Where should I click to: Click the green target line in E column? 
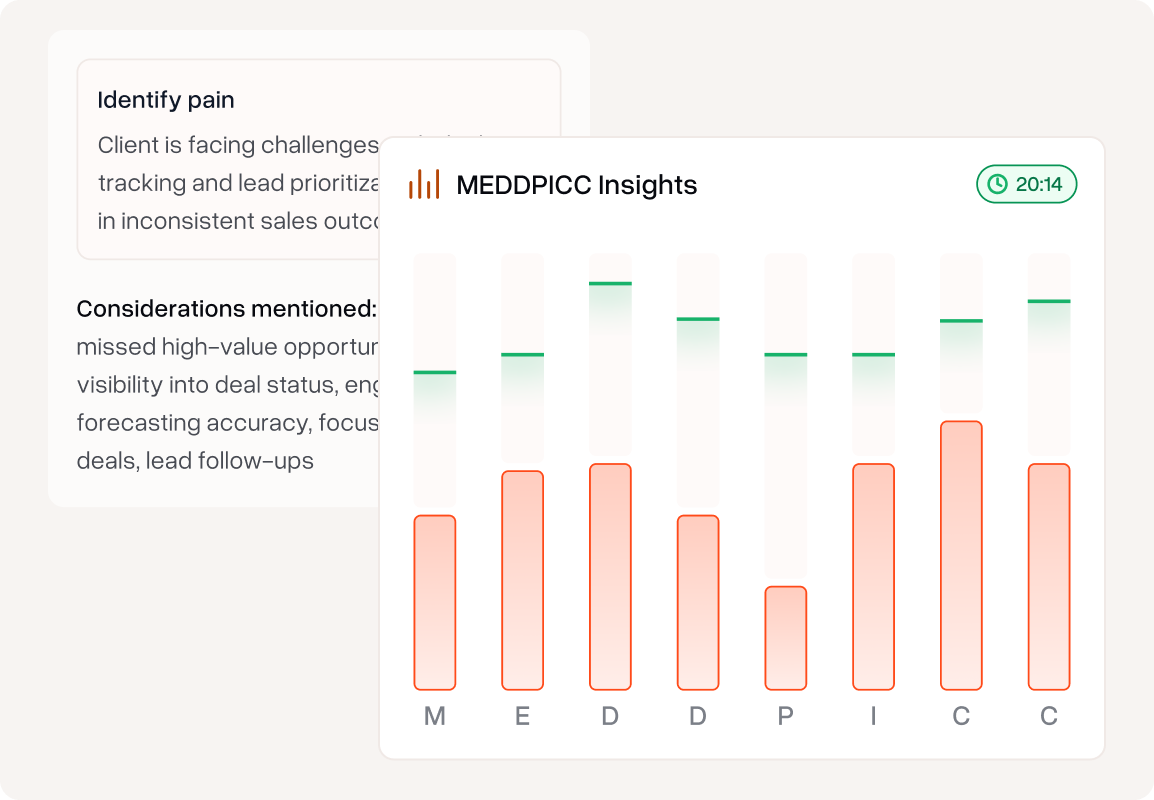coord(522,355)
